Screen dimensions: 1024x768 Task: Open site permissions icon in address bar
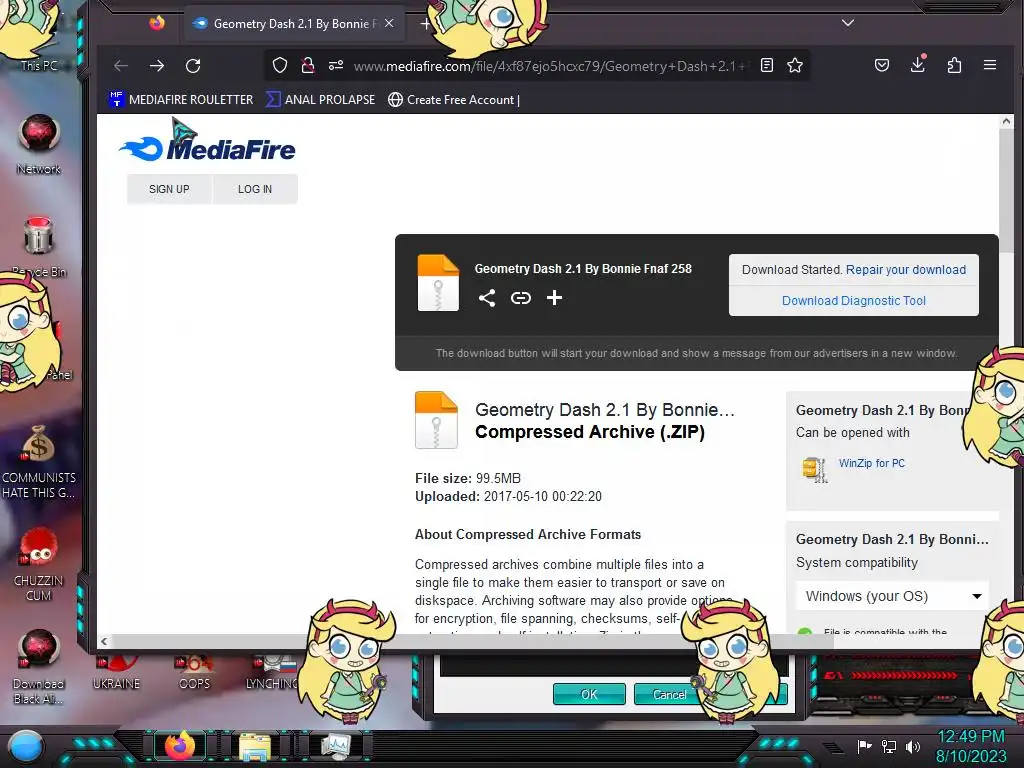point(336,65)
